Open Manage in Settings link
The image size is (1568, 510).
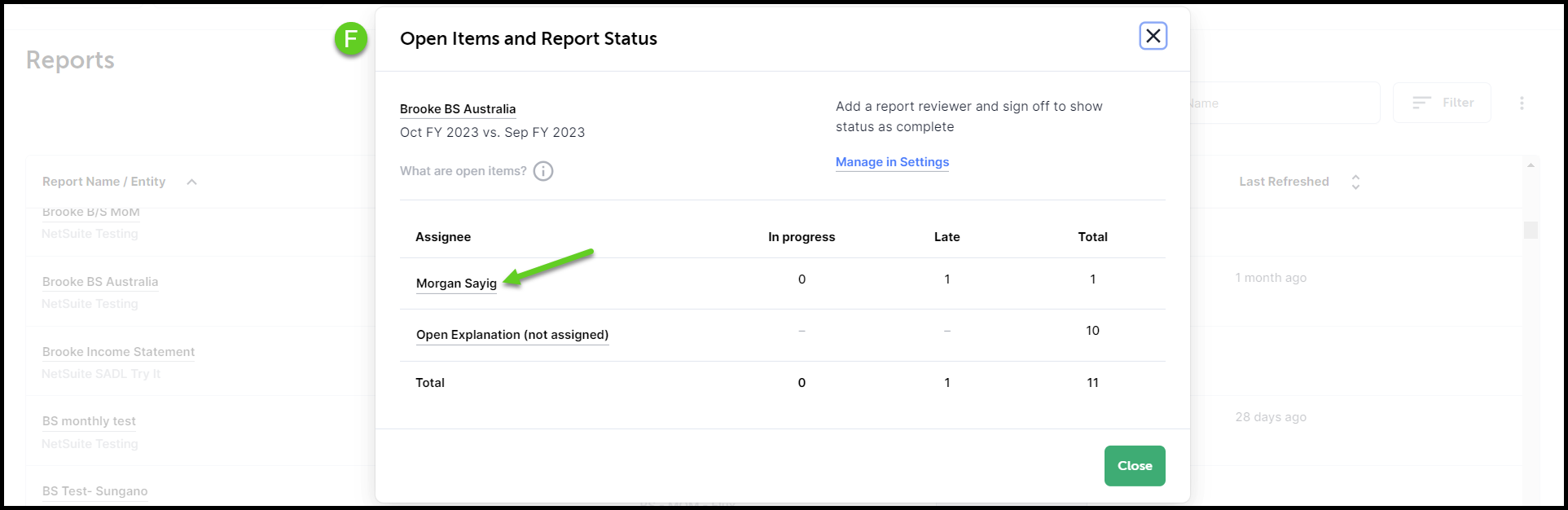(892, 162)
